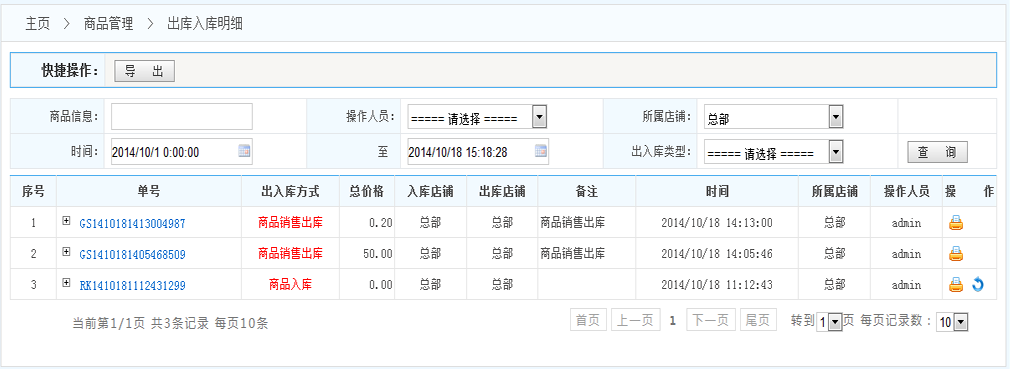Expand details of row RK1410181112431299

click(66, 283)
